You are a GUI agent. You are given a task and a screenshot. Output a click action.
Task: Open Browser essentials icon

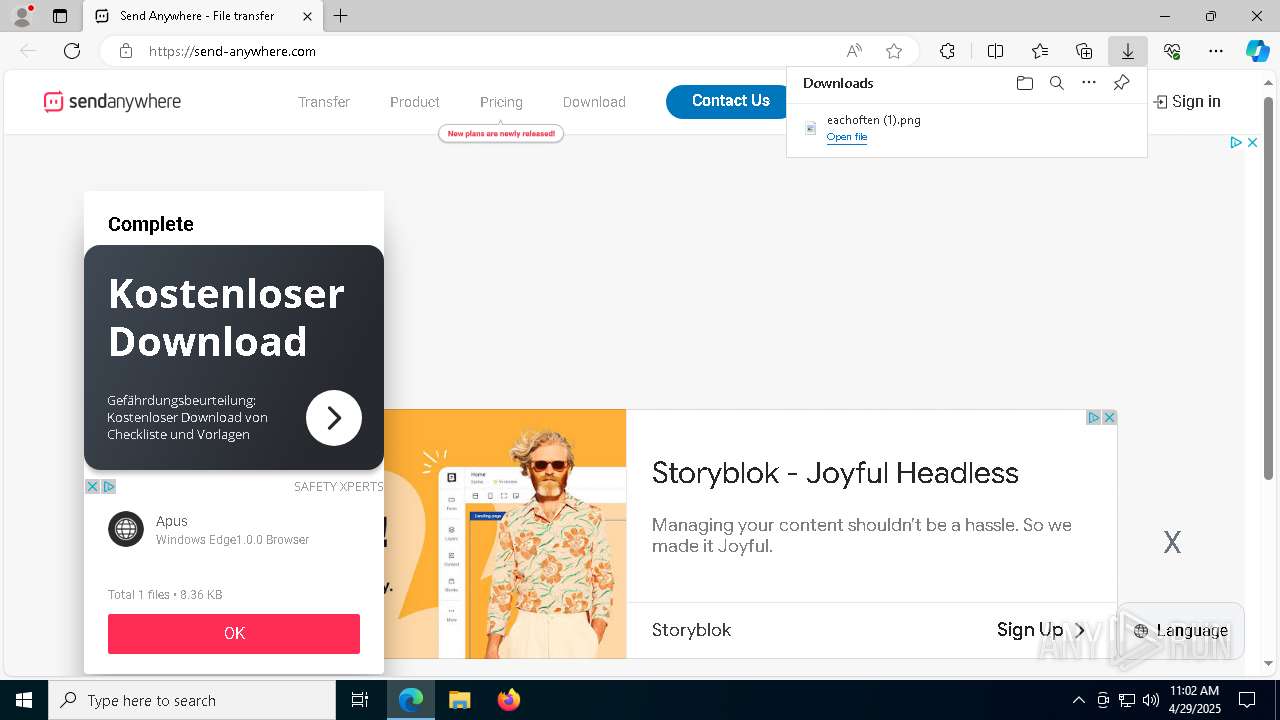tap(1172, 51)
